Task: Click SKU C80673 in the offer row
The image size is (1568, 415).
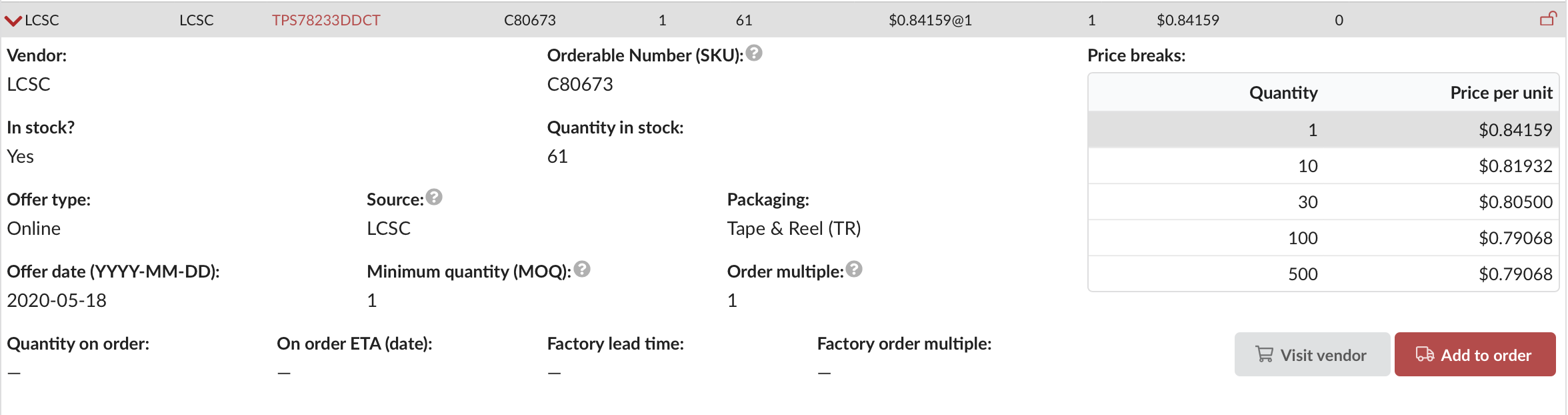Action: [x=529, y=20]
